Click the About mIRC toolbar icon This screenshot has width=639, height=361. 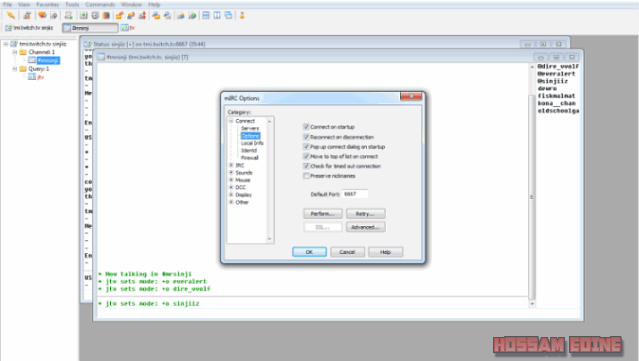(242, 15)
